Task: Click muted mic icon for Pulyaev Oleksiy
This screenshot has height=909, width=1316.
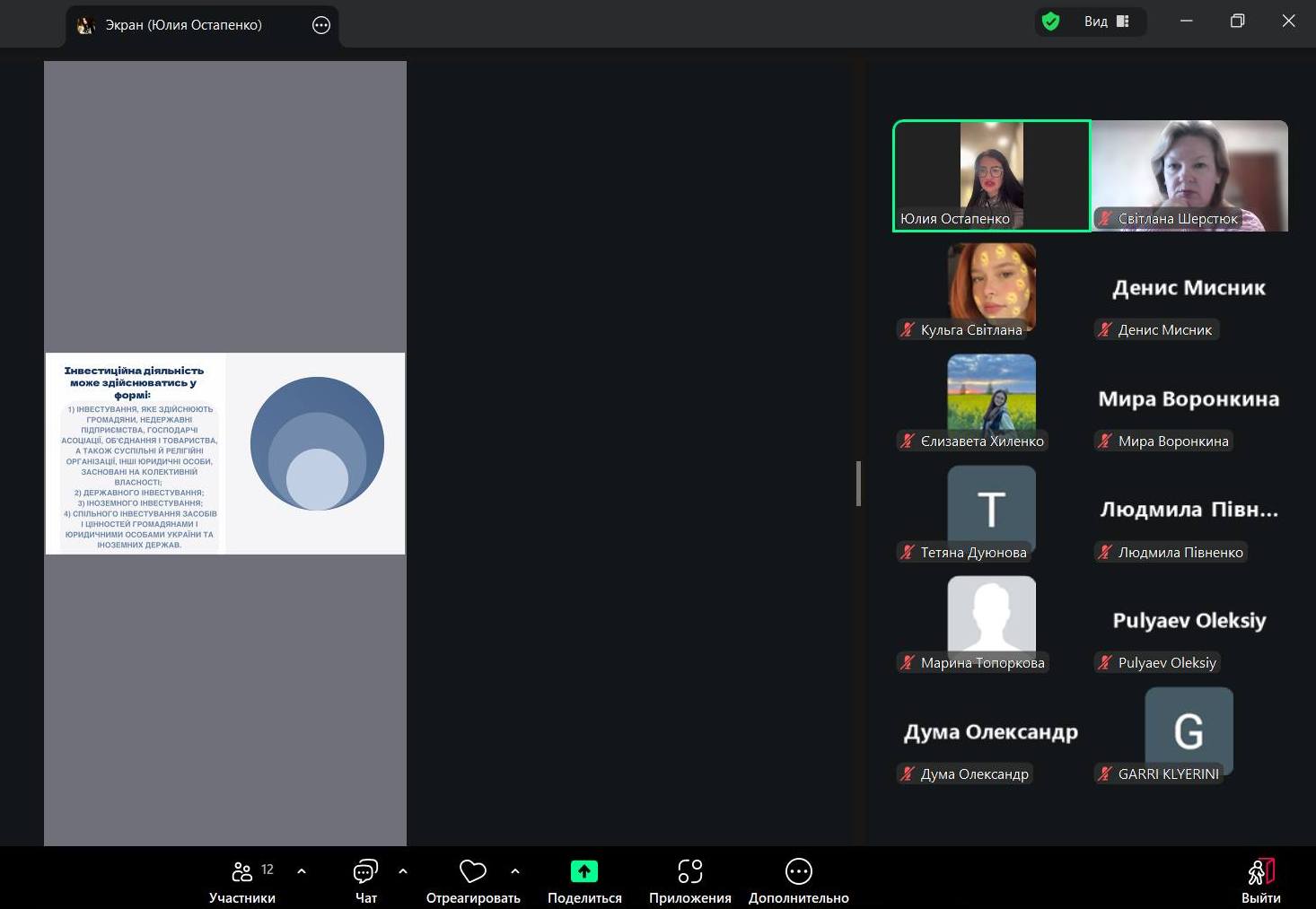Action: 1106,663
